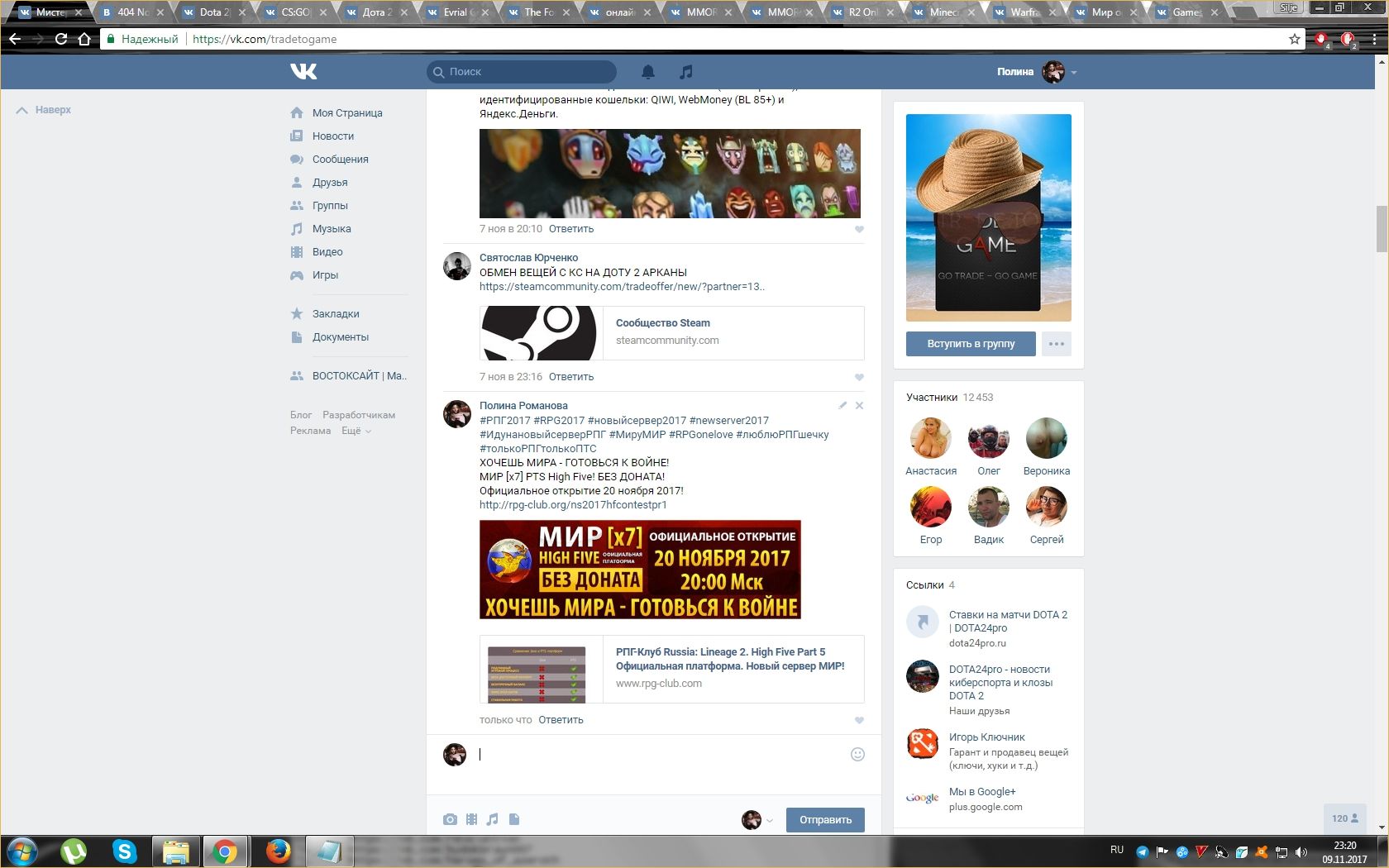
Task: Like Полина Романова's comment posted только что
Action: [x=859, y=720]
